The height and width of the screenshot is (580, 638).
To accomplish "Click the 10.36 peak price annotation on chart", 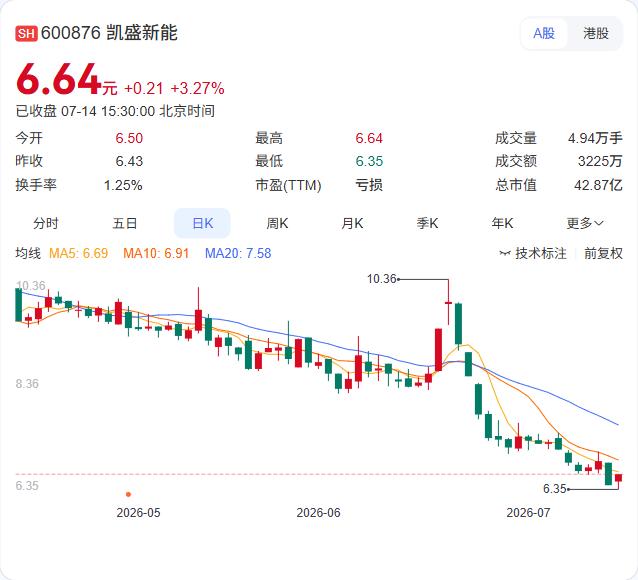I will coord(381,279).
